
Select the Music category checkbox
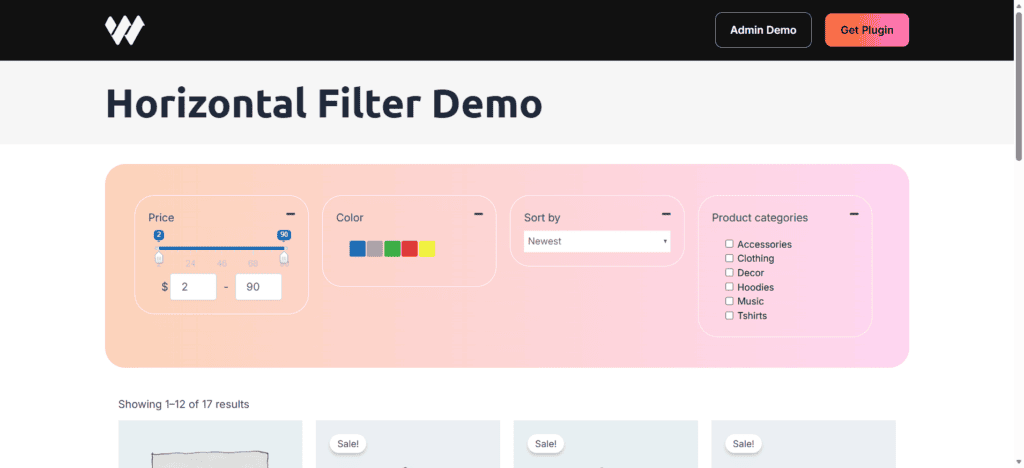pos(729,301)
